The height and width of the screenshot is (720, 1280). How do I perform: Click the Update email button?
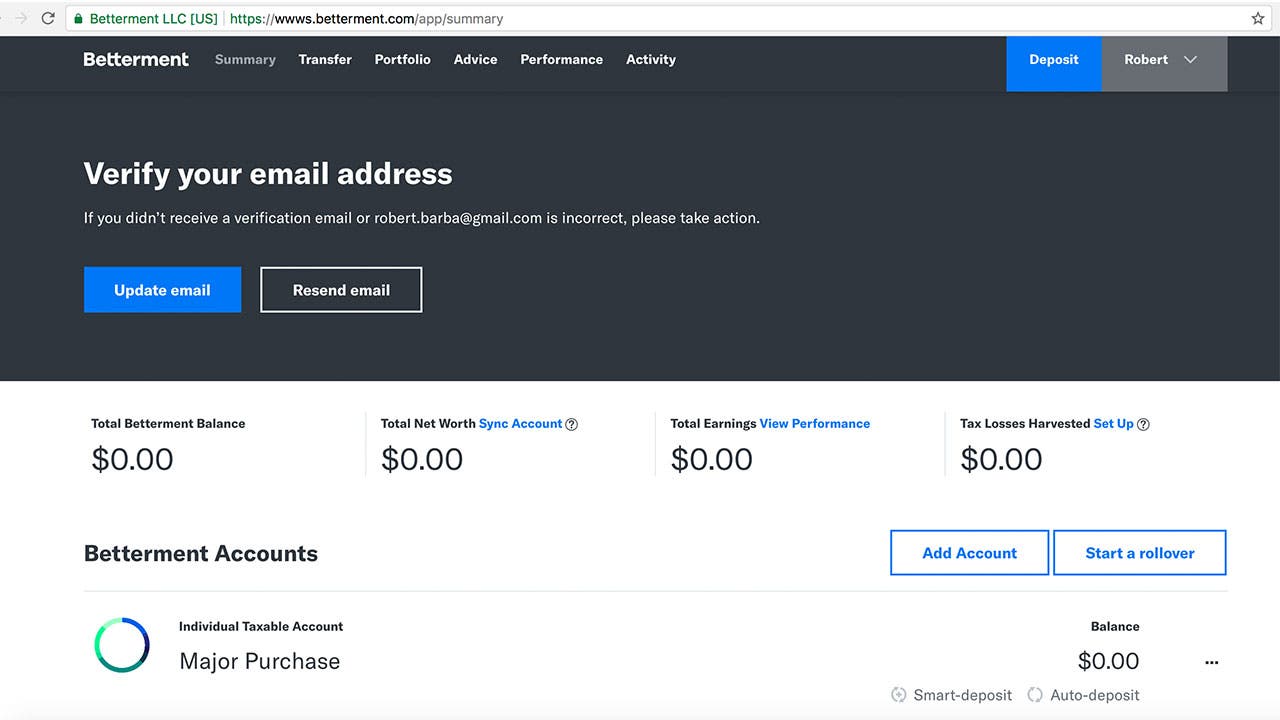162,290
